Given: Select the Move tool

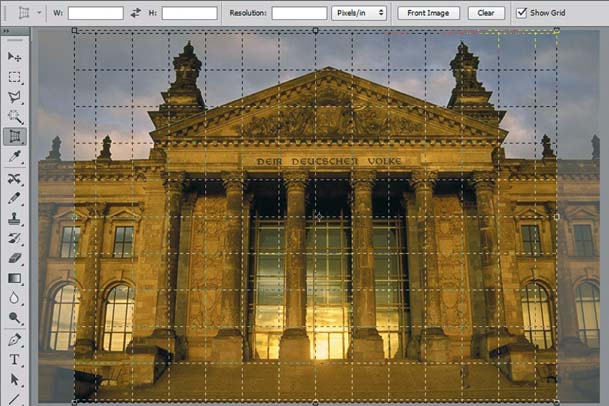Looking at the screenshot, I should pos(14,57).
